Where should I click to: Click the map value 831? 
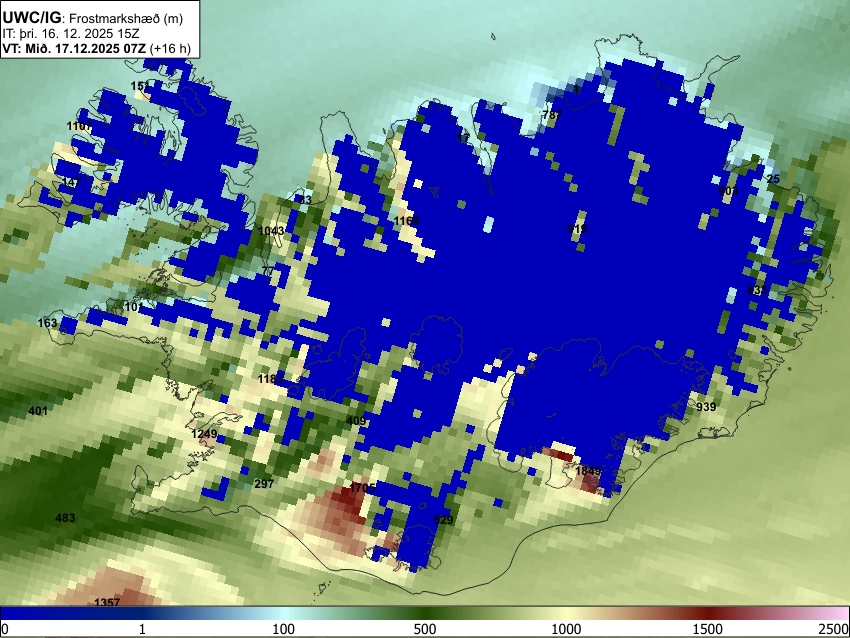[x=757, y=290]
